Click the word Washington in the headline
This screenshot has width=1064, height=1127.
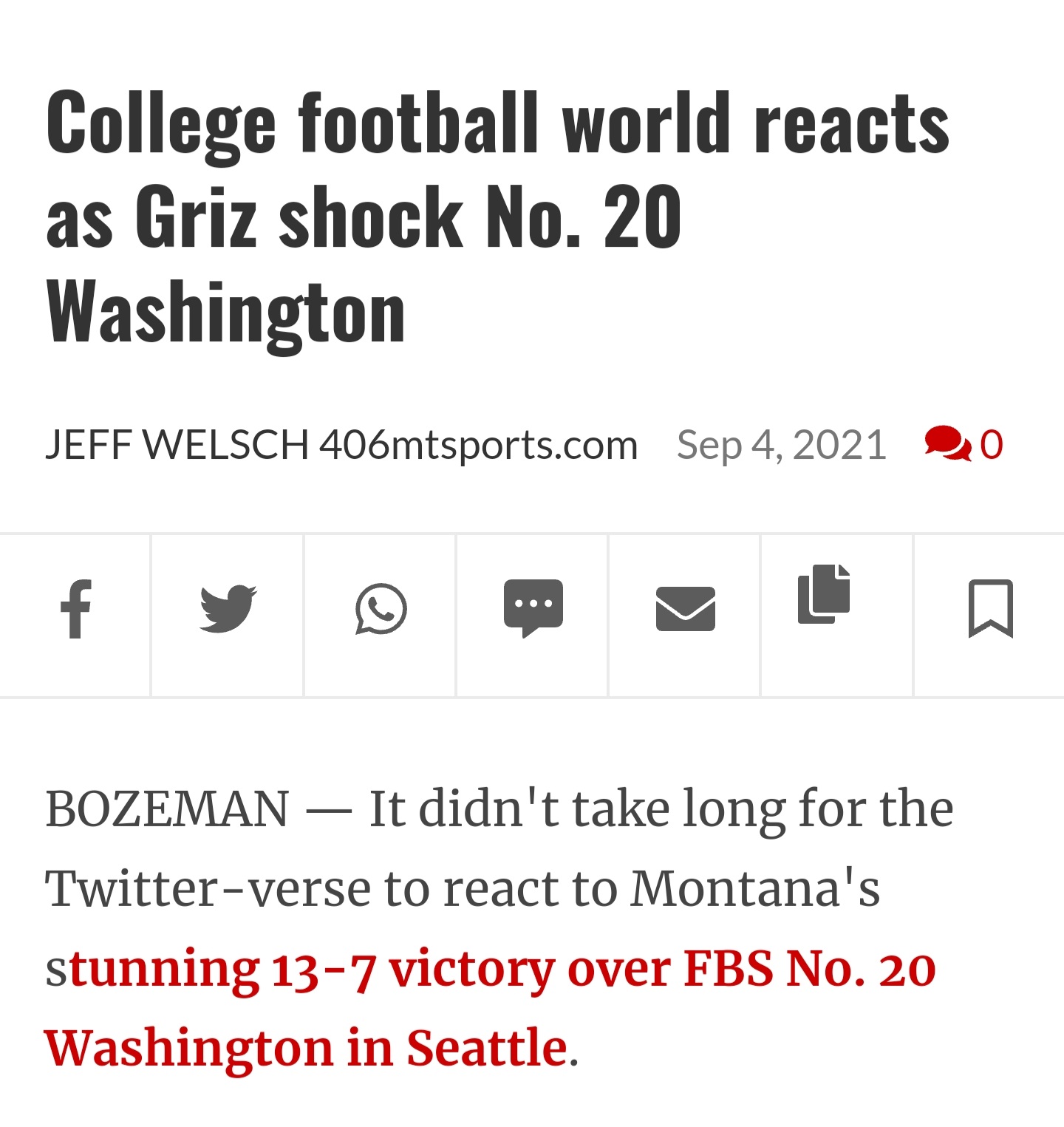click(x=225, y=312)
